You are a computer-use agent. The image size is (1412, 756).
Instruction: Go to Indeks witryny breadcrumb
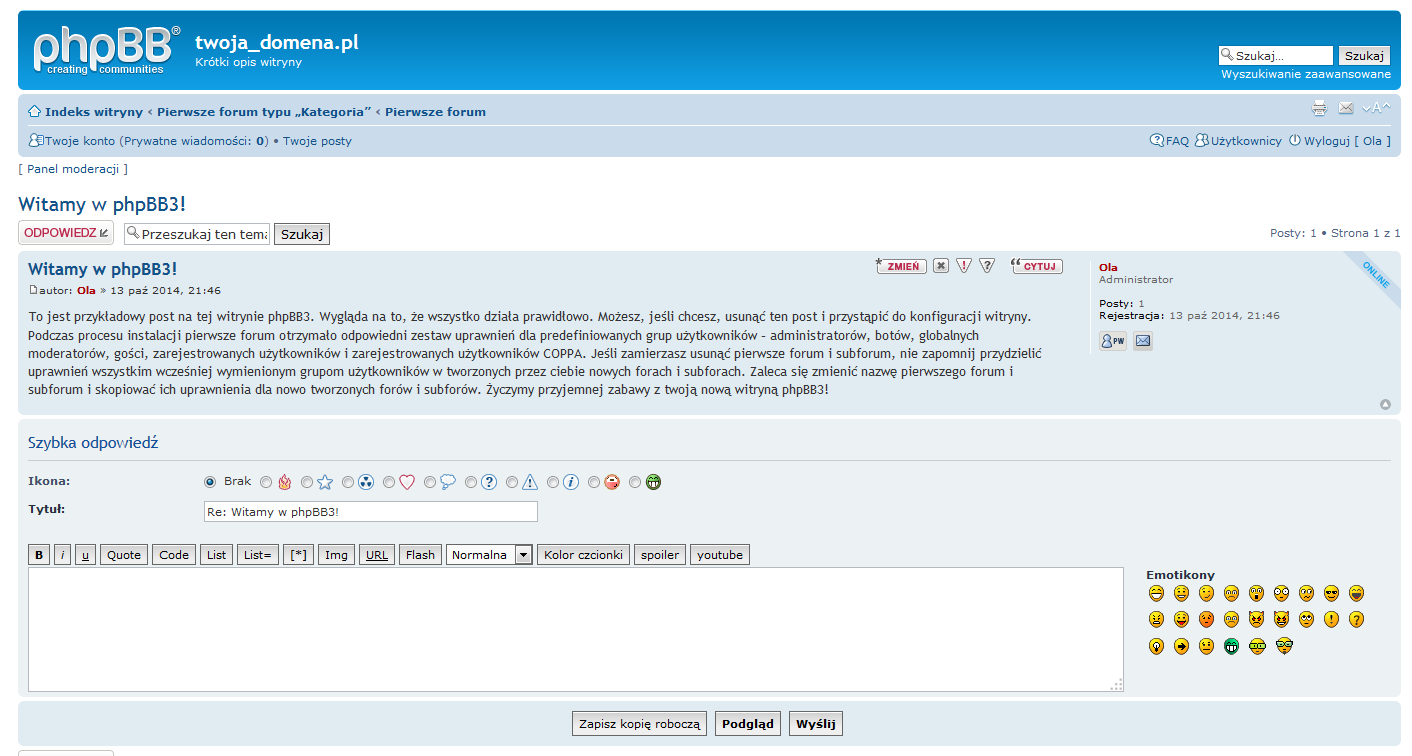point(94,112)
